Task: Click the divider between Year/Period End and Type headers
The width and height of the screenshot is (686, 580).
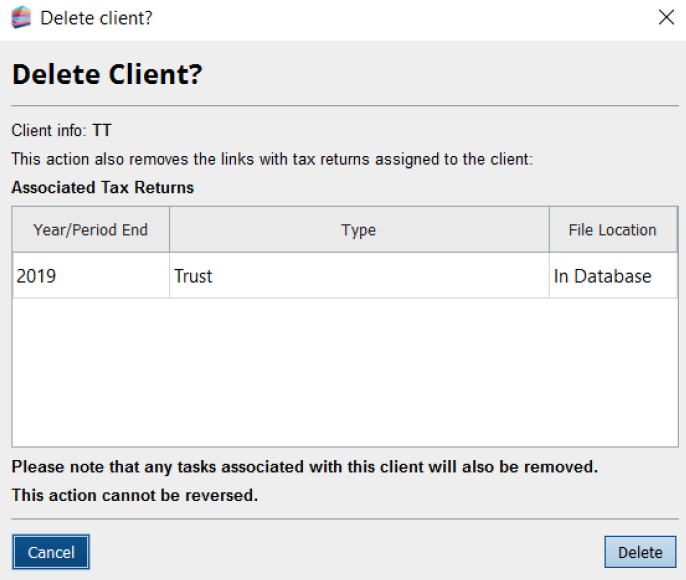Action: [x=170, y=230]
